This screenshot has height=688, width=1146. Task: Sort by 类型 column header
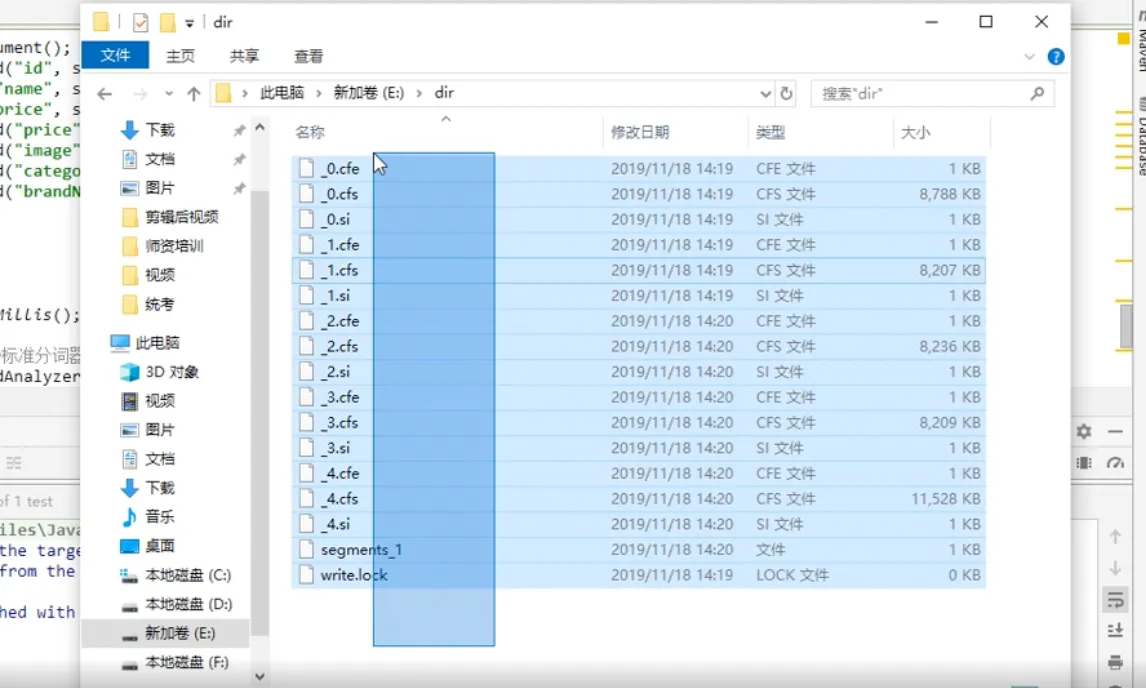click(x=770, y=132)
